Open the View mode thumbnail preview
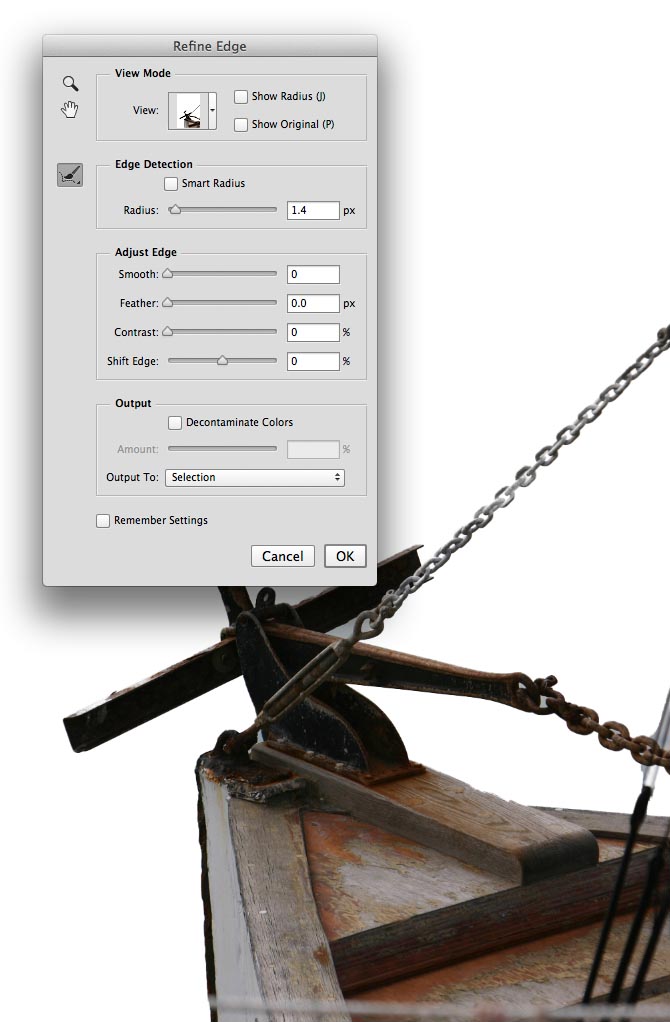Image resolution: width=670 pixels, height=1022 pixels. 188,111
